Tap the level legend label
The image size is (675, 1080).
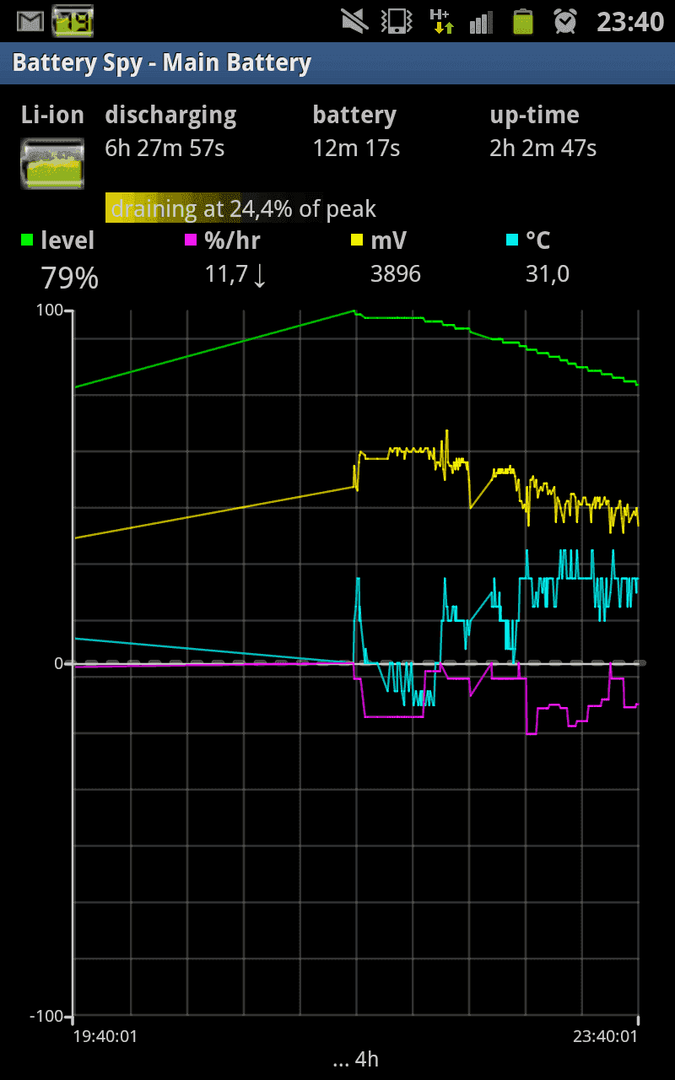point(68,240)
